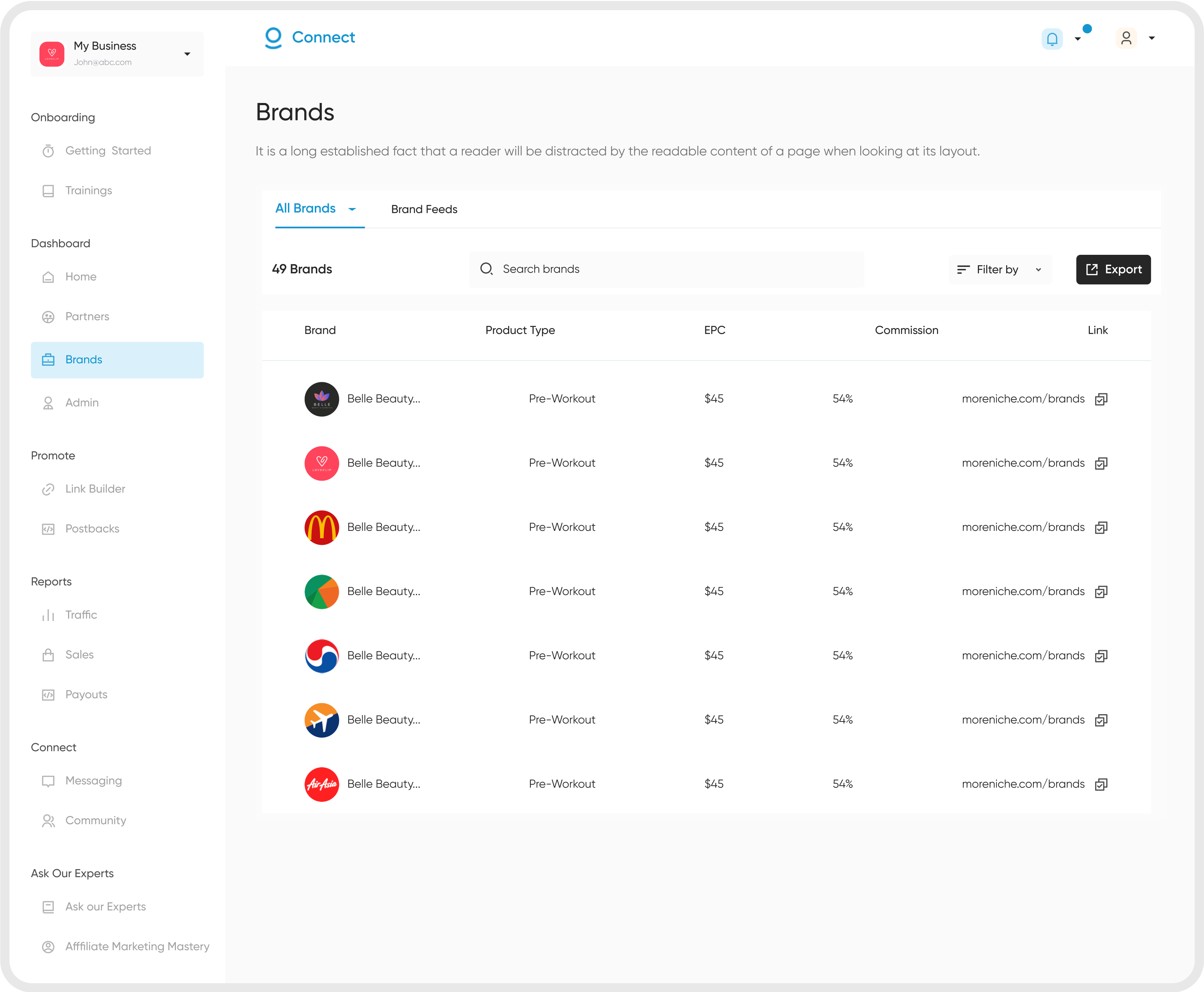Click the notification bell icon

(x=1051, y=39)
